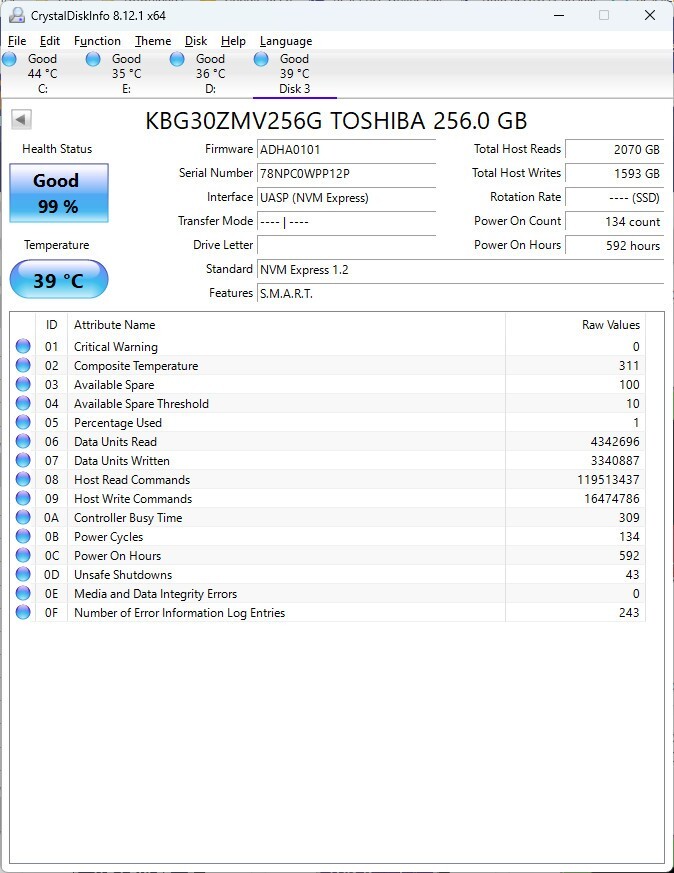Select the Unsafe Shutdowns attribute name
The width and height of the screenshot is (674, 873).
pyautogui.click(x=123, y=575)
